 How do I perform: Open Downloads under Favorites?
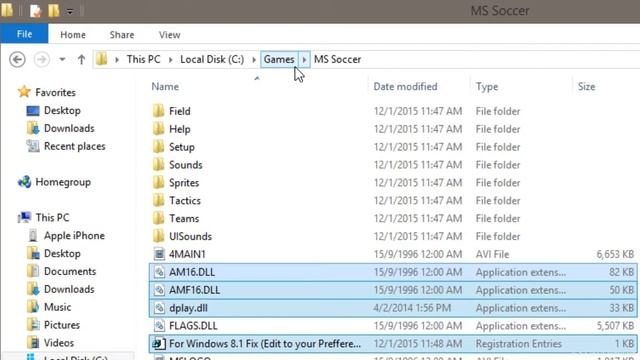pyautogui.click(x=69, y=129)
